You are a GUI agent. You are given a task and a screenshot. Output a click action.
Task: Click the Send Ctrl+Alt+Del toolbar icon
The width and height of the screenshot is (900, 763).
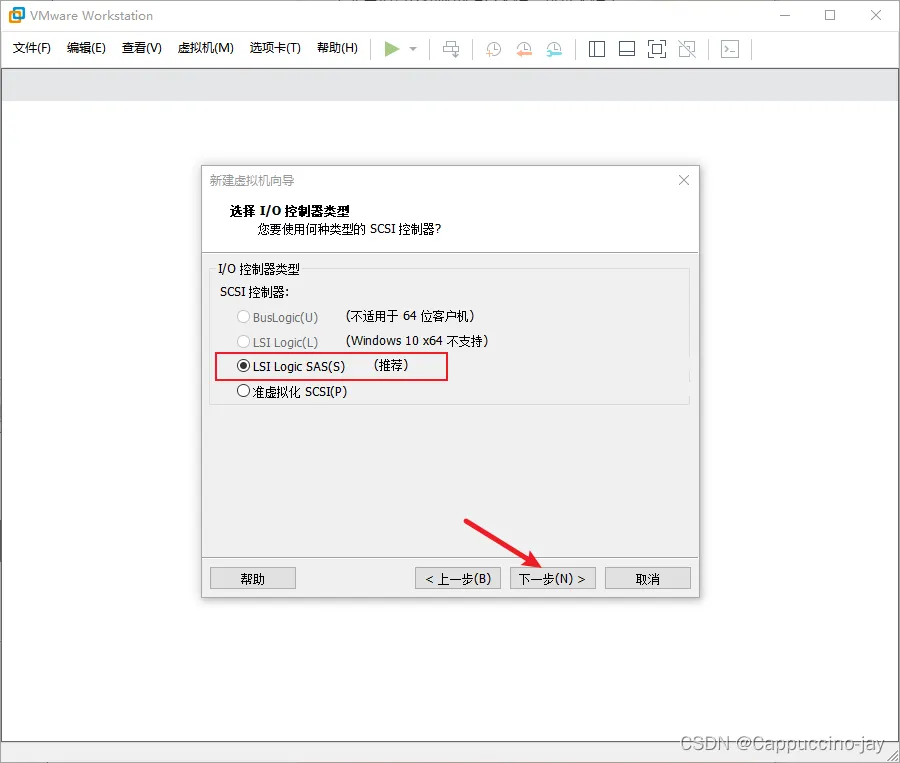(x=451, y=49)
